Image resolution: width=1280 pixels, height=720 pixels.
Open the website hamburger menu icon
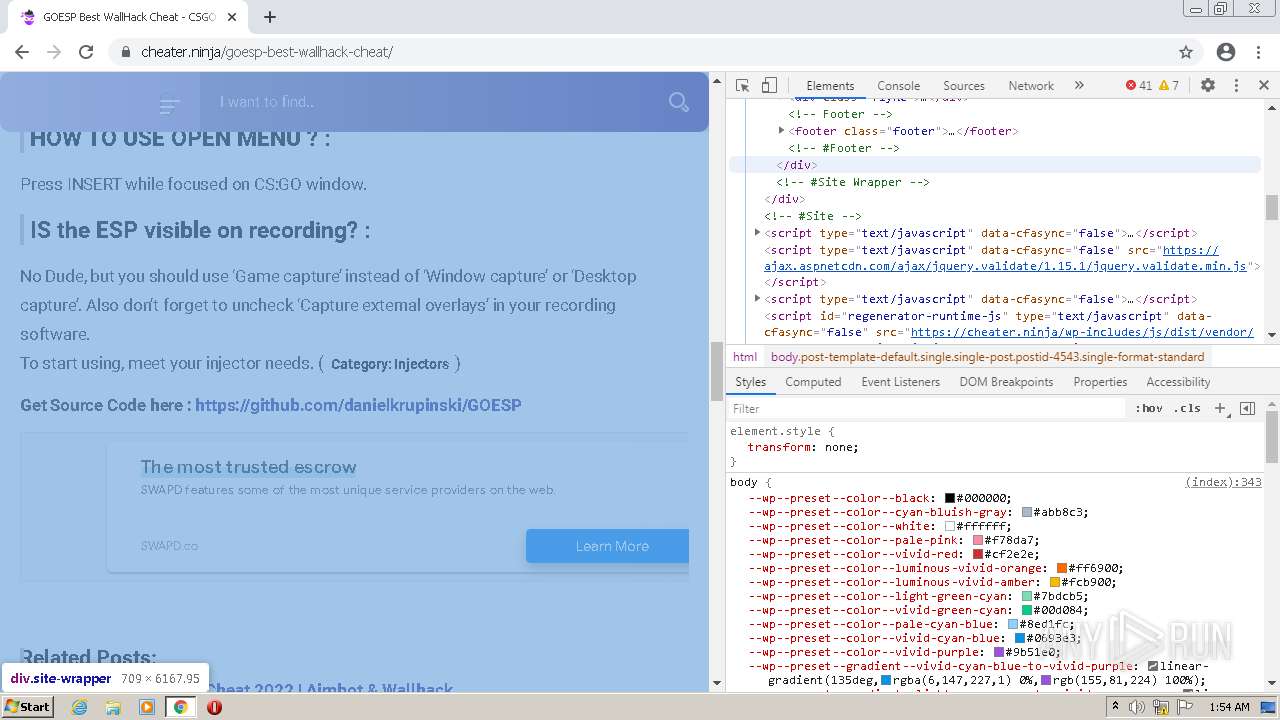click(x=170, y=104)
